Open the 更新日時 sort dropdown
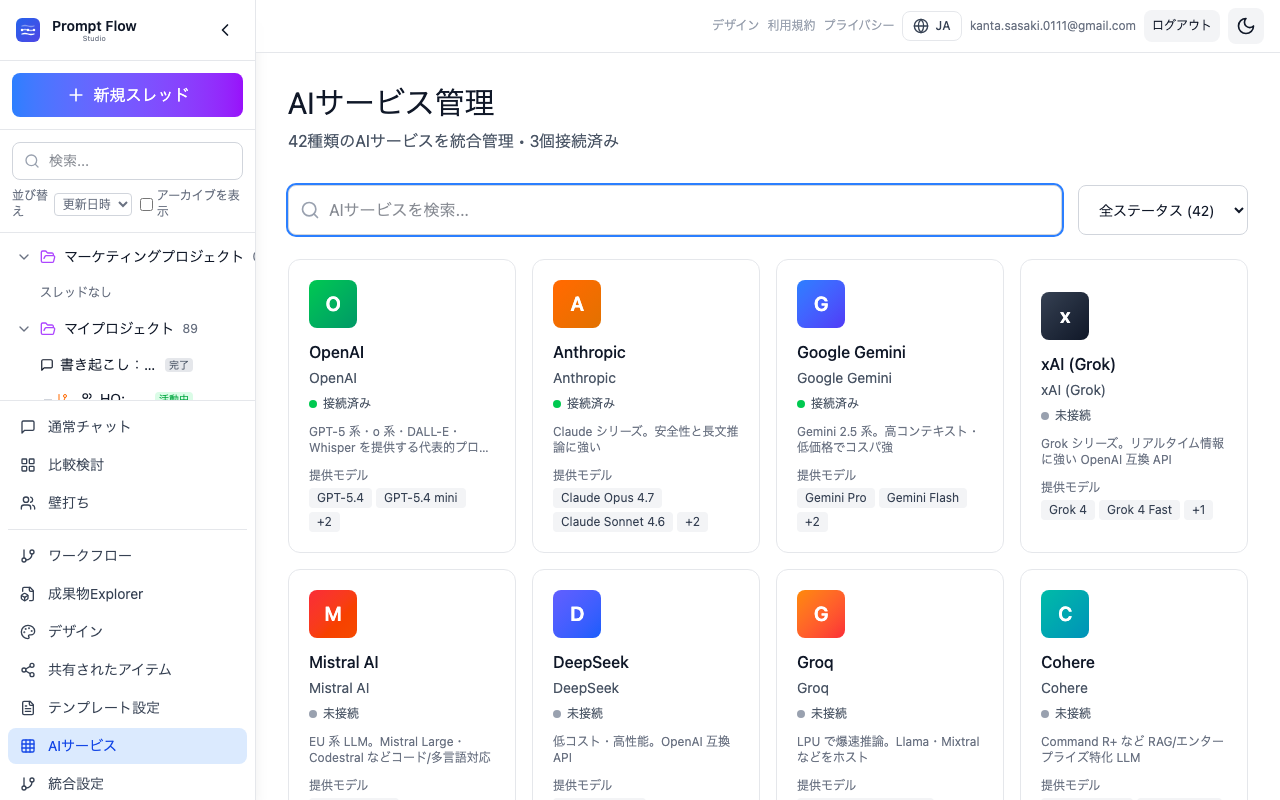The width and height of the screenshot is (1280, 800). click(x=93, y=204)
